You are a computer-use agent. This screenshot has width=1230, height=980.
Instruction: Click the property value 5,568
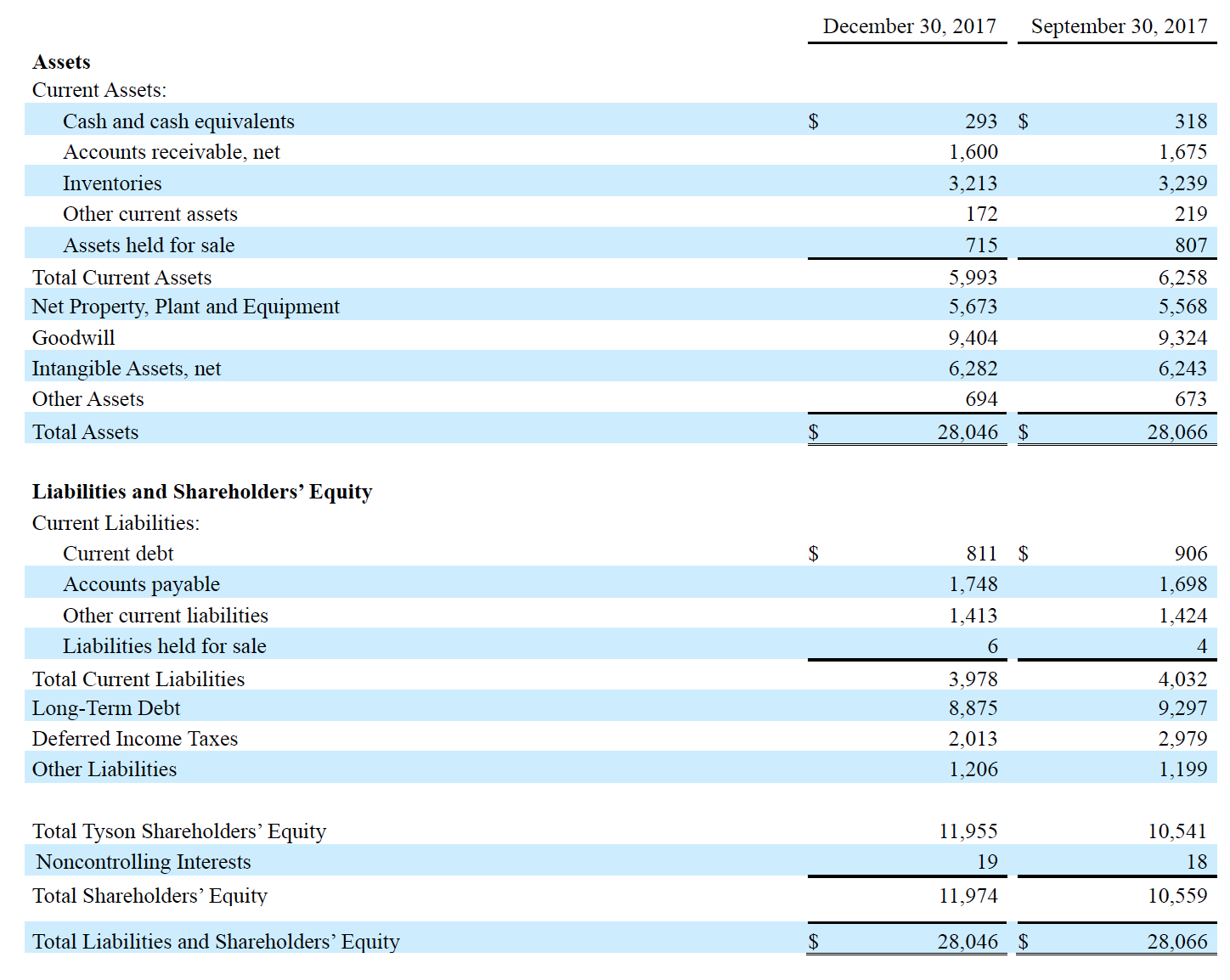tap(1182, 307)
